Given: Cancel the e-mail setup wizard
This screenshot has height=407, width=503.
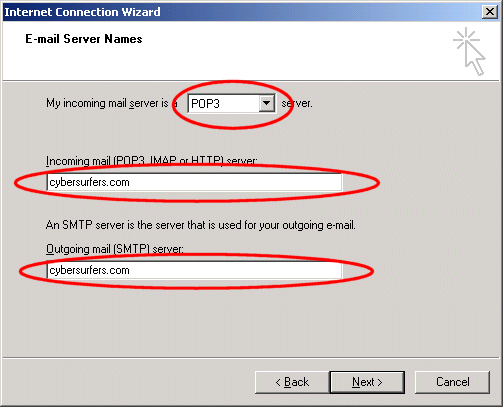Looking at the screenshot, I should [452, 382].
